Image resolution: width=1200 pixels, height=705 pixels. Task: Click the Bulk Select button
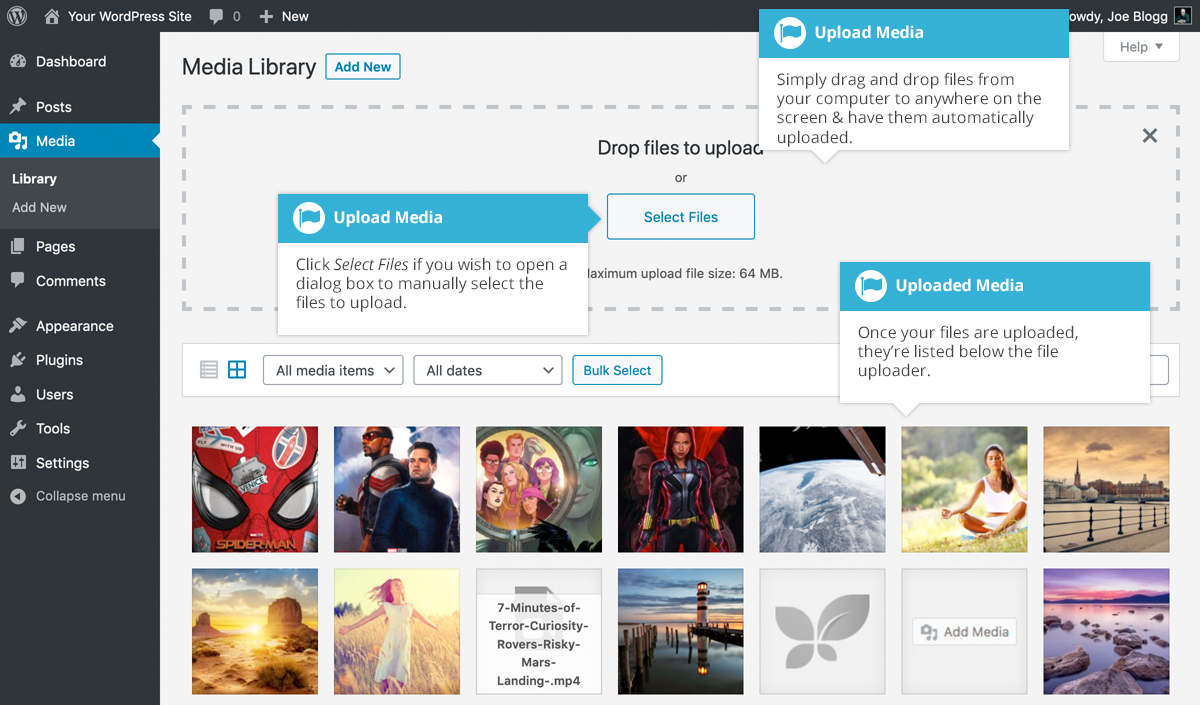tap(617, 370)
